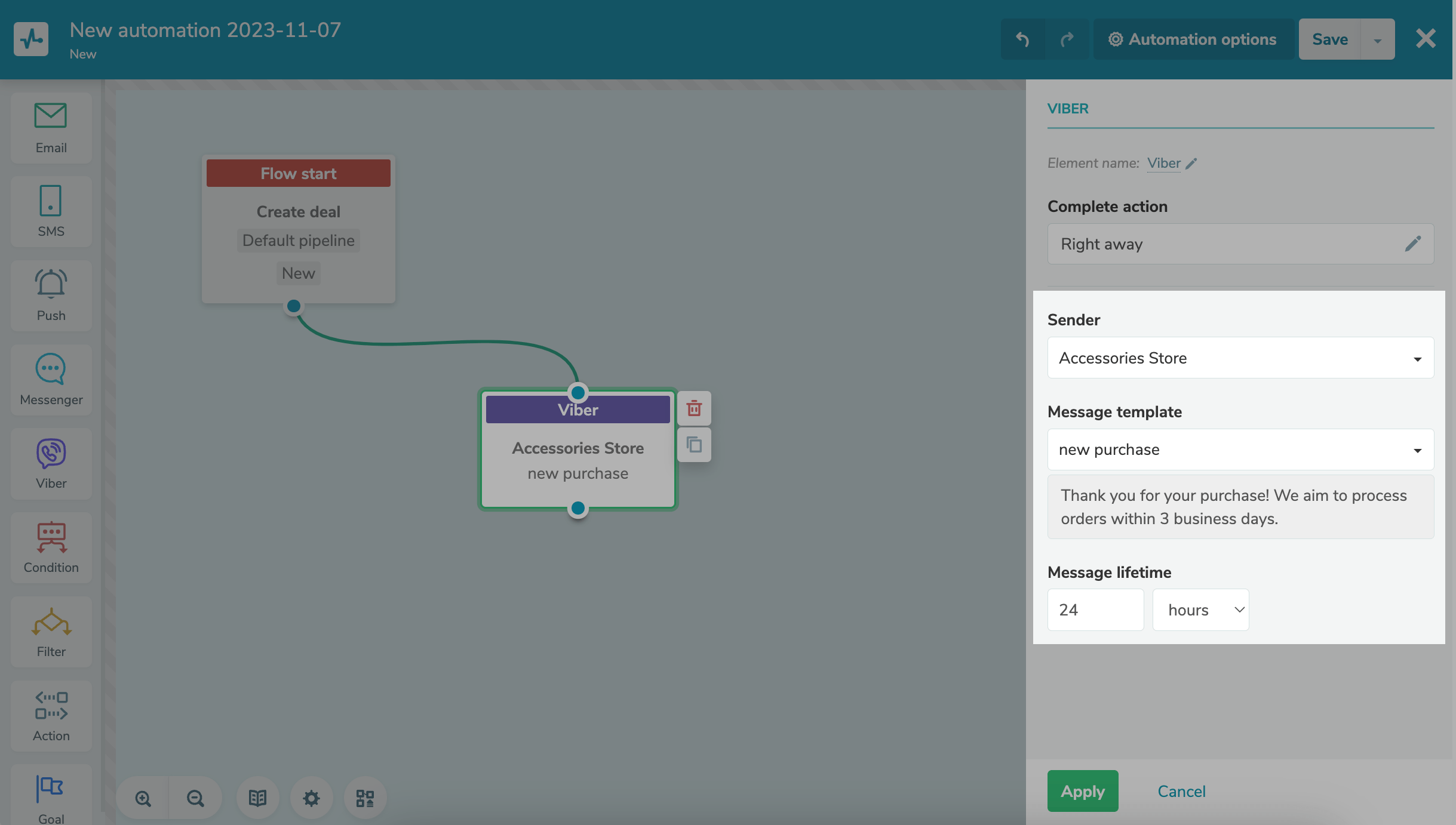Click the green Apply button
Image resolution: width=1456 pixels, height=825 pixels.
[x=1083, y=792]
